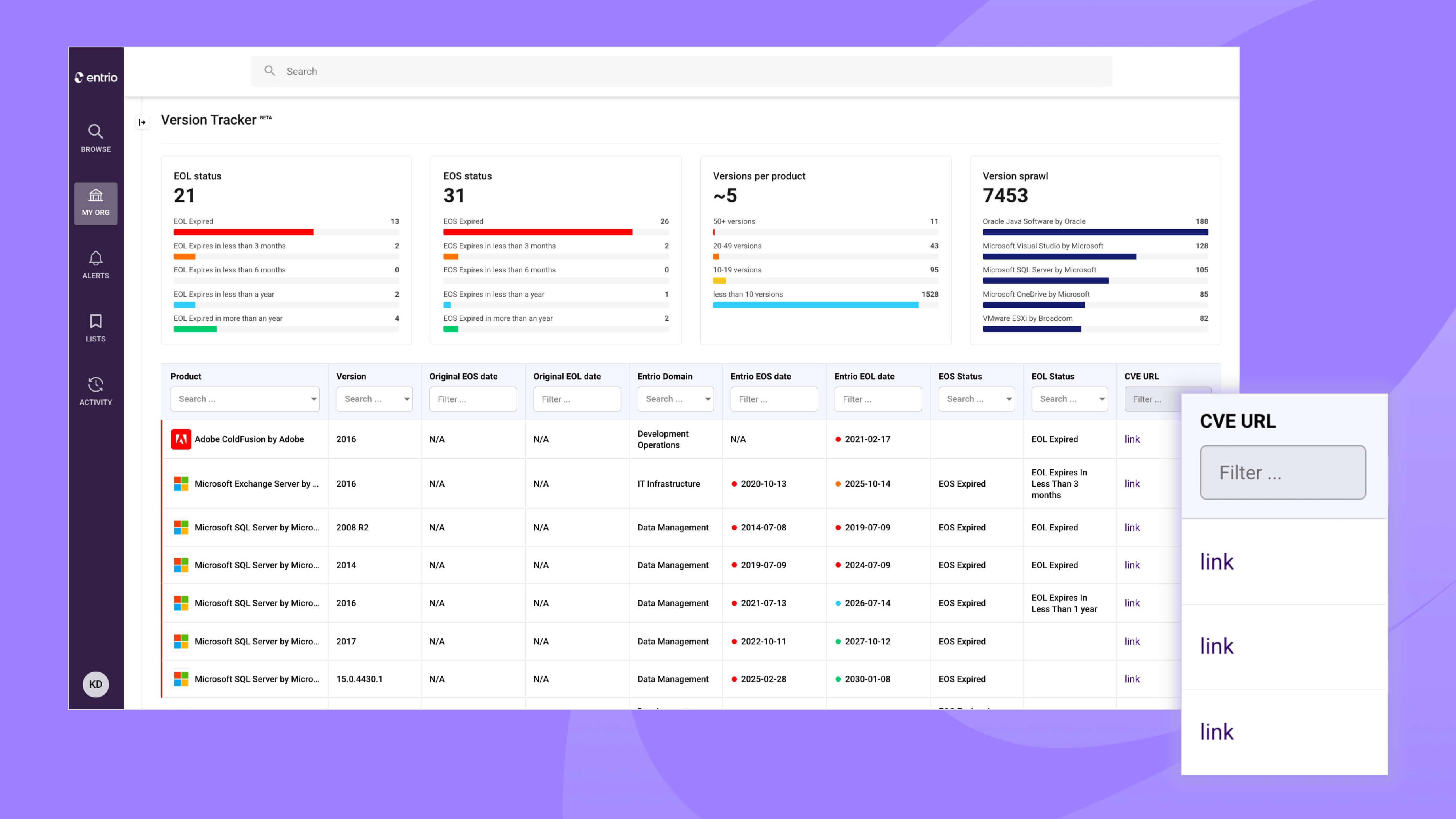This screenshot has width=1456, height=819.
Task: Open the EOL Status search dropdown
Action: pyautogui.click(x=1069, y=399)
